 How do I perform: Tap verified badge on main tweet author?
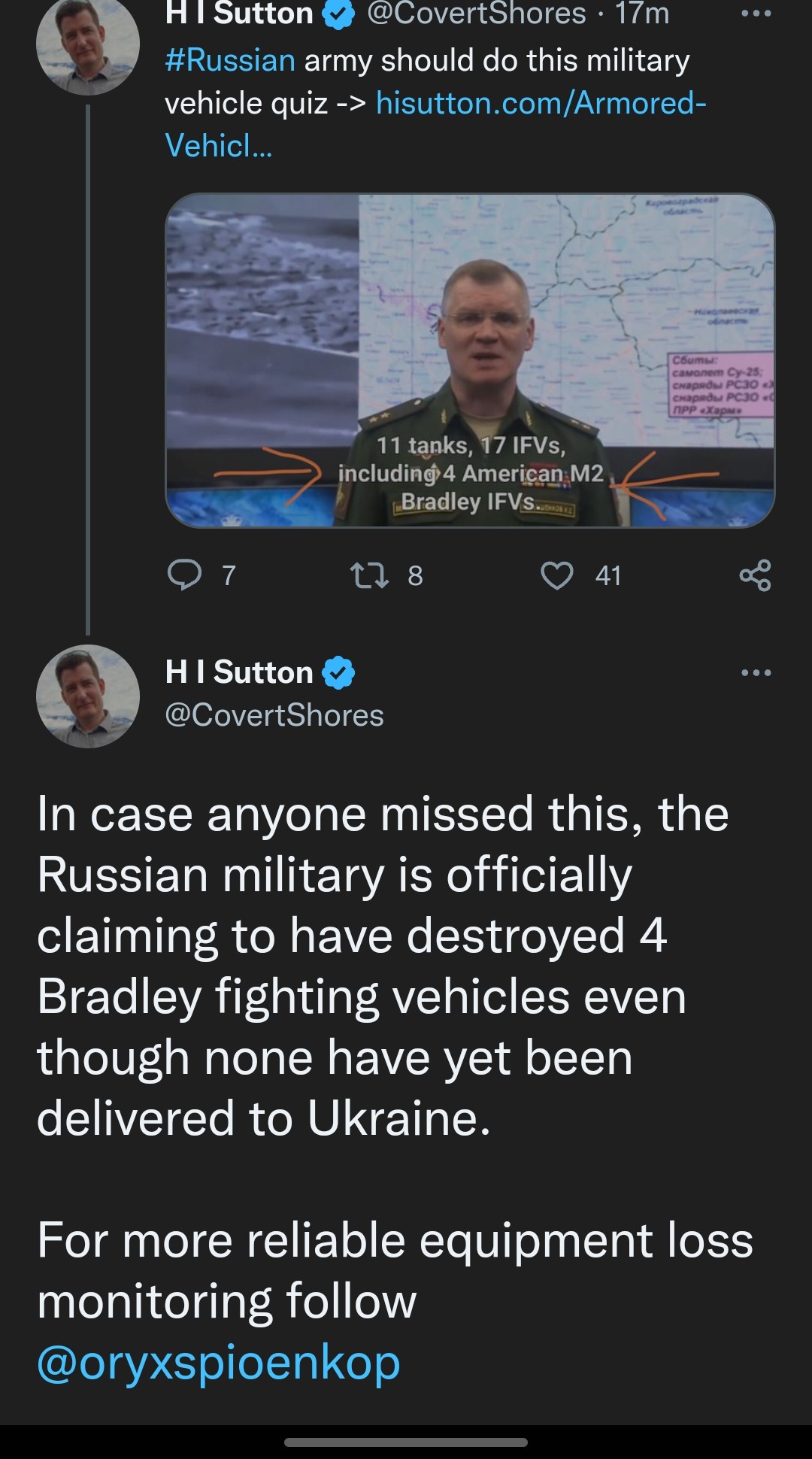point(338,672)
